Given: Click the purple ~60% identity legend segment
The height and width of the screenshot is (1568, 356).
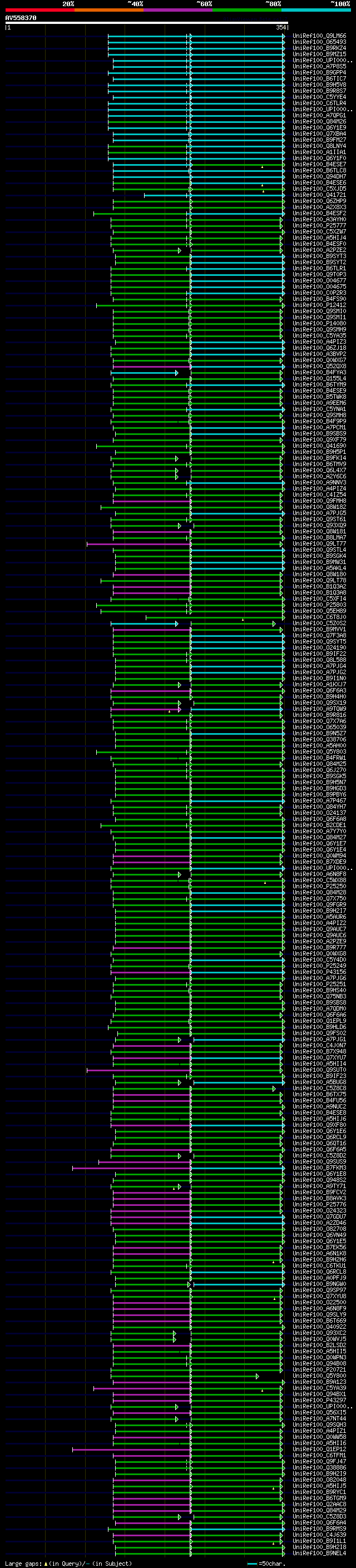Looking at the screenshot, I should pyautogui.click(x=177, y=10).
